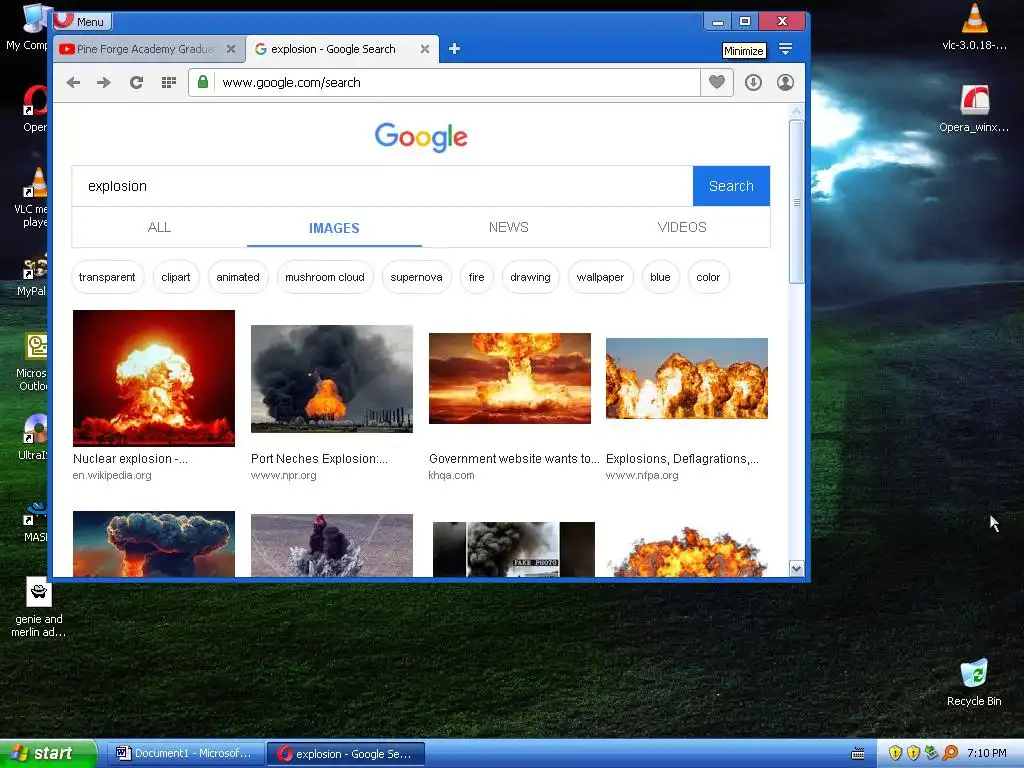The width and height of the screenshot is (1024, 768).
Task: Open the Recycle Bin desktop icon
Action: [x=974, y=683]
